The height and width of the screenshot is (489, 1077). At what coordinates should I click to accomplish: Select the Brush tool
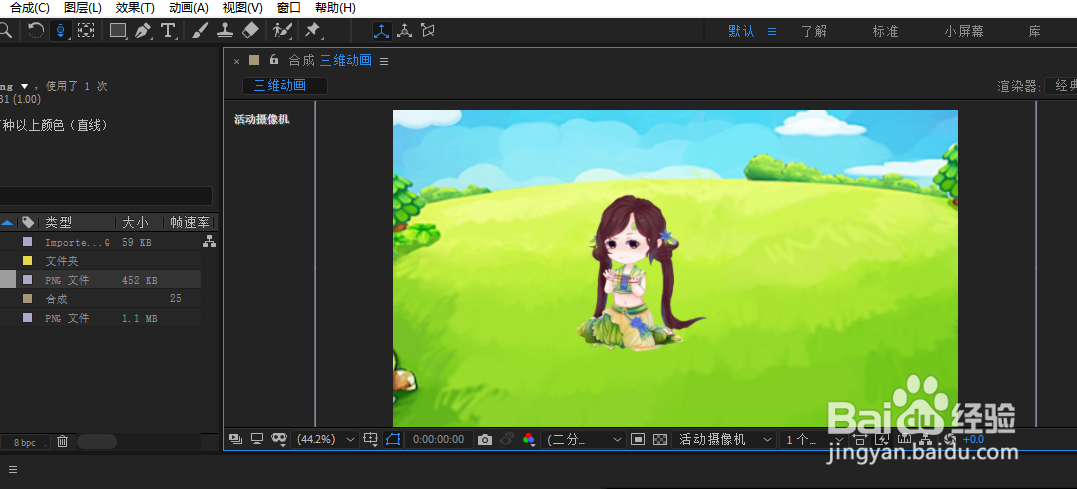(200, 31)
